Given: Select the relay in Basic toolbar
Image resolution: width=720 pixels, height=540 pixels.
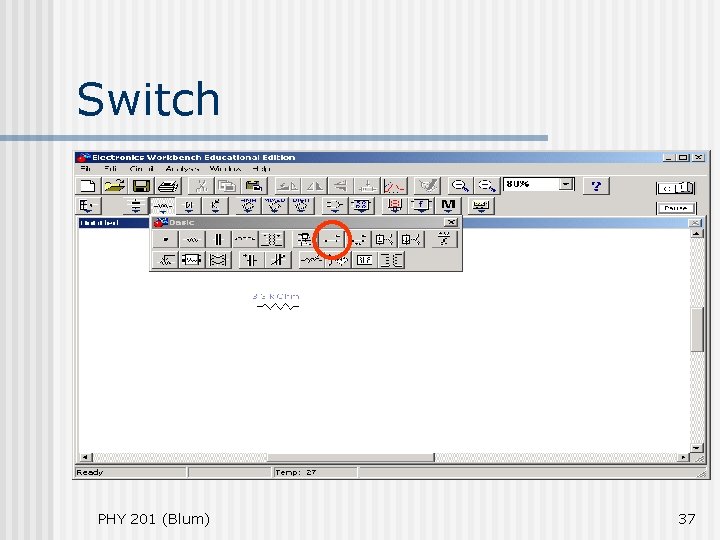Looking at the screenshot, I should (x=304, y=239).
